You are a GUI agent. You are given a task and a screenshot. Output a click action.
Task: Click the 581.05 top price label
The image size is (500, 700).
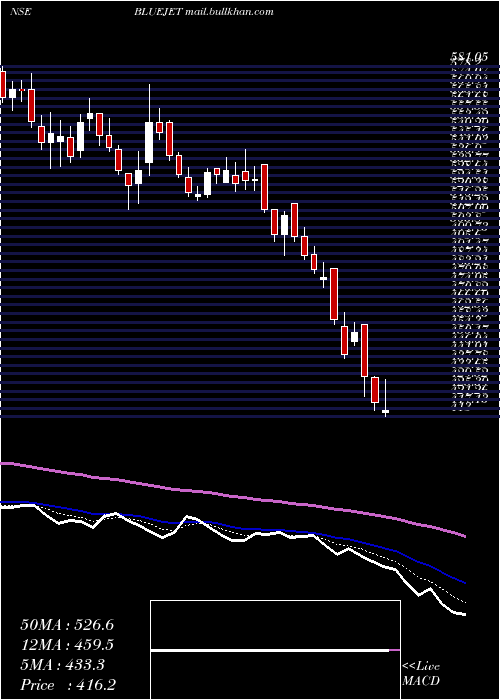[x=468, y=58]
